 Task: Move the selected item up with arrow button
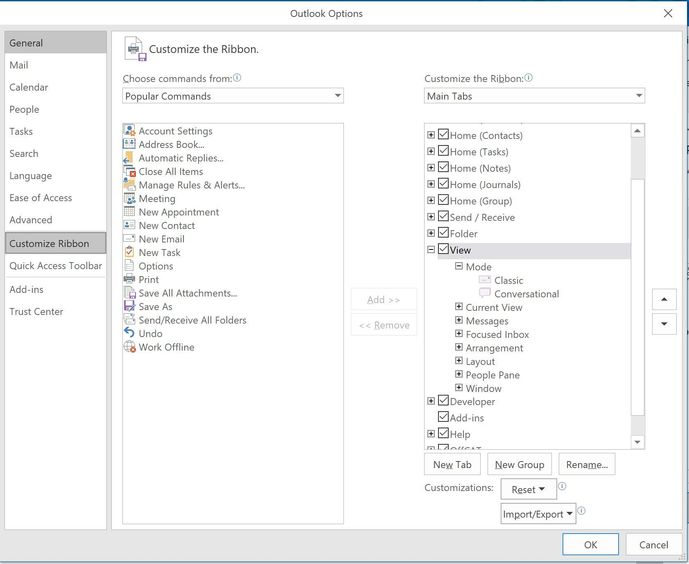pyautogui.click(x=664, y=300)
